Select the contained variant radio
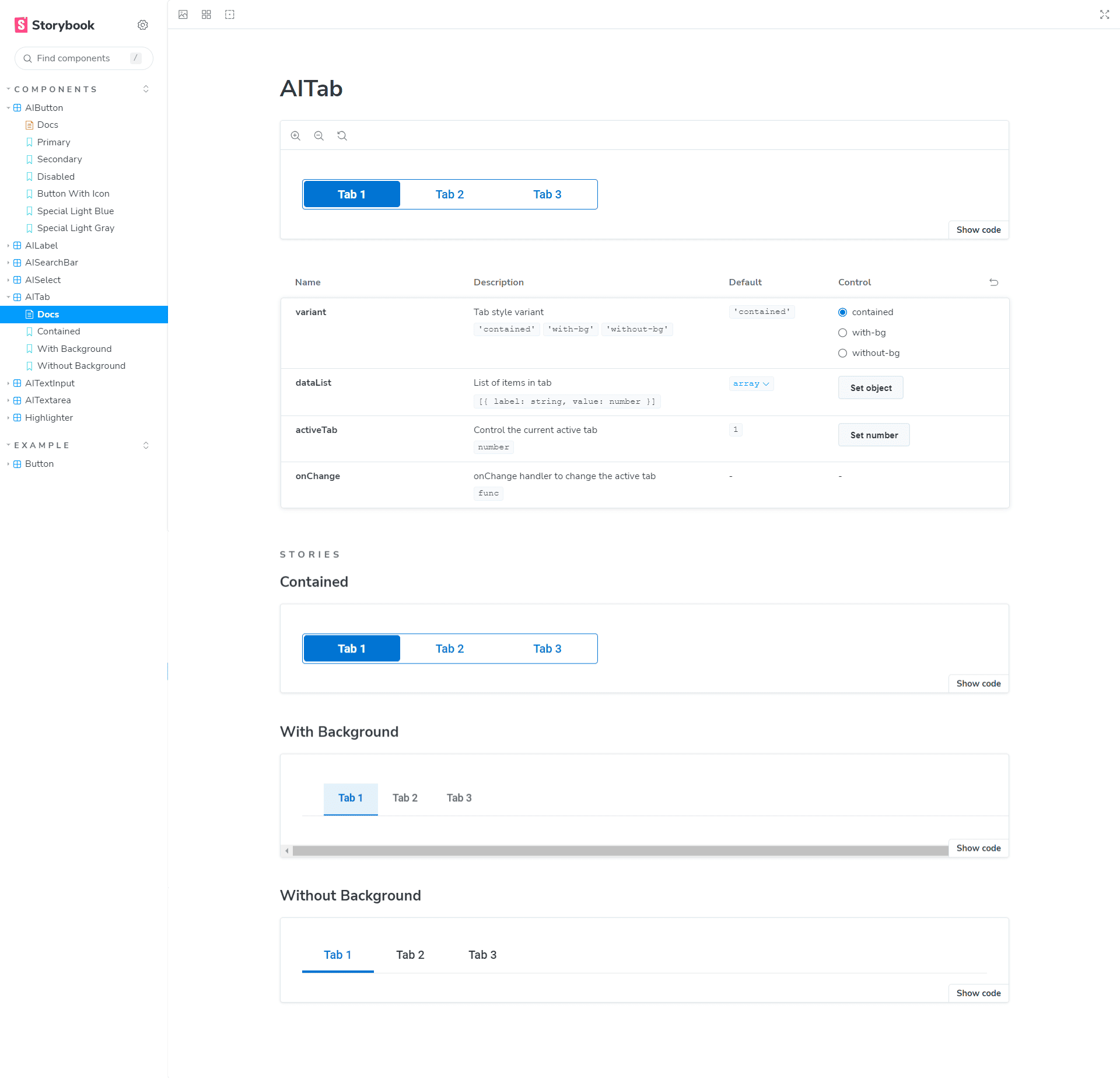The height and width of the screenshot is (1079, 1120). [x=842, y=312]
